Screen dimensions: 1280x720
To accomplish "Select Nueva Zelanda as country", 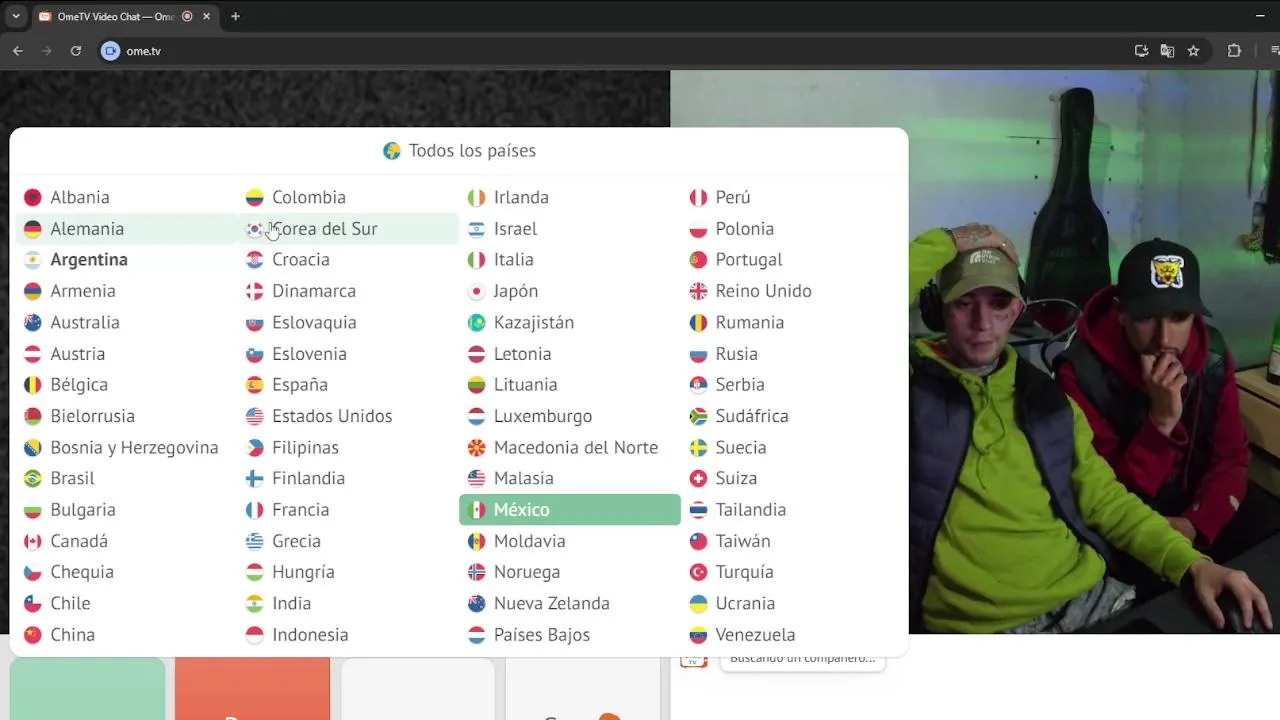I will tap(570, 603).
